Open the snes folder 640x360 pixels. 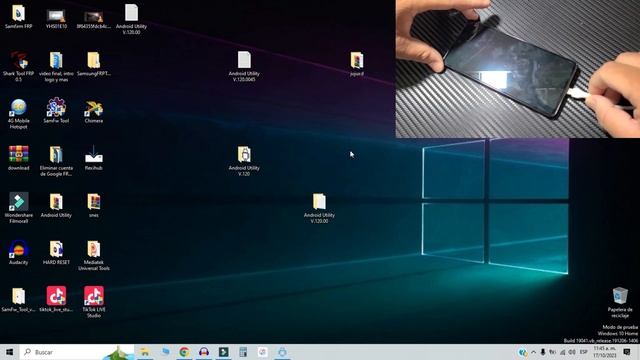(93, 205)
